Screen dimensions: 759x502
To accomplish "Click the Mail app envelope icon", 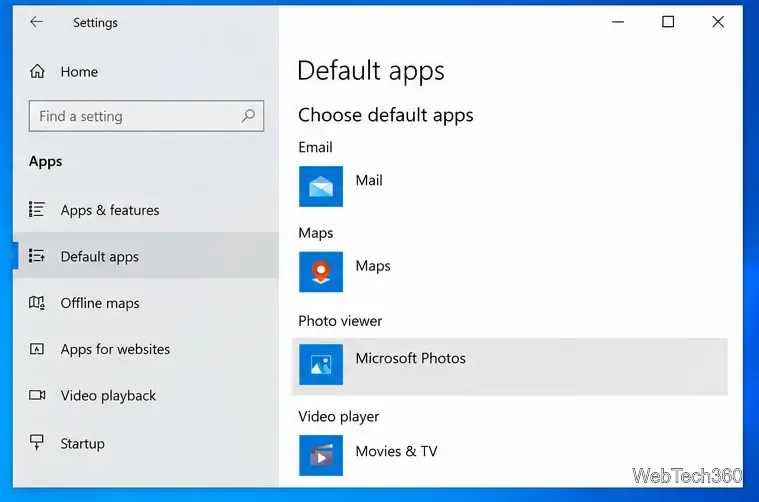I will (x=321, y=186).
